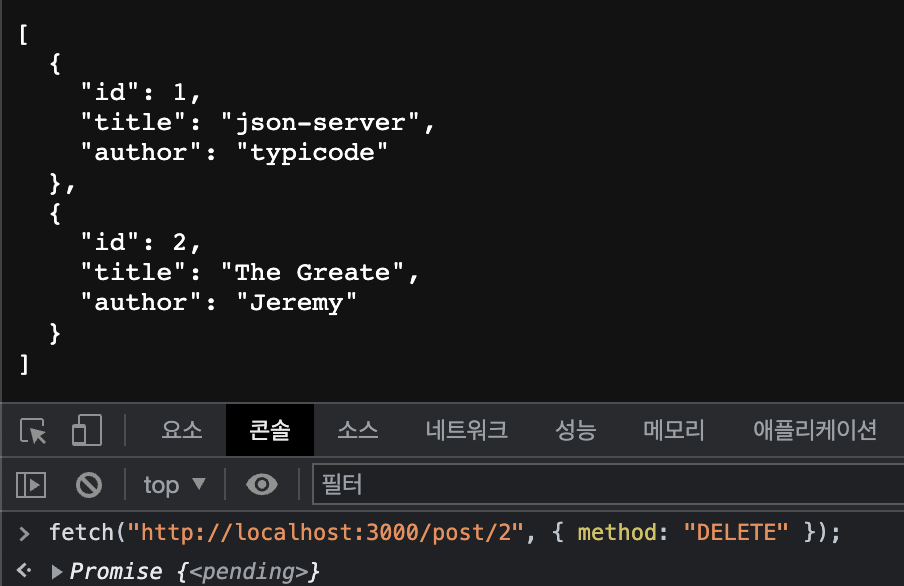This screenshot has width=904, height=586.
Task: Click the "id": 1 line
Action: point(140,92)
